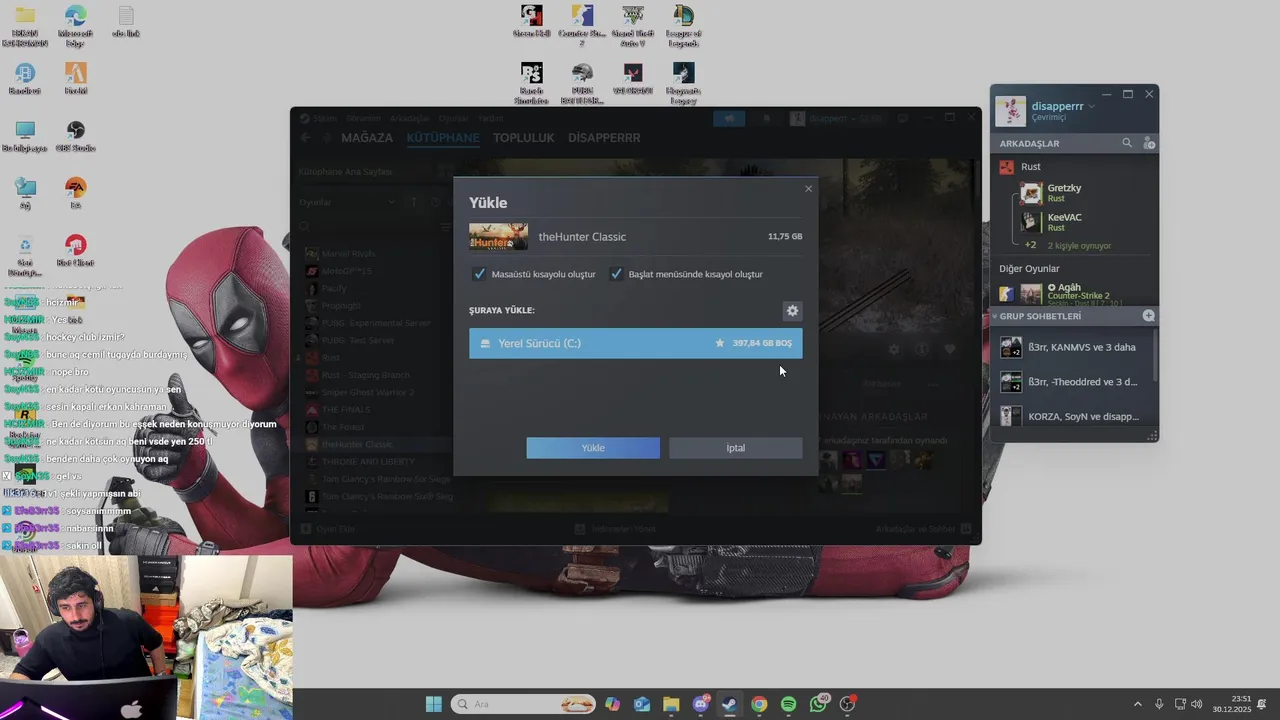Open Counter-Strike 2 desktop shortcut
The height and width of the screenshot is (720, 1280).
pos(582,27)
